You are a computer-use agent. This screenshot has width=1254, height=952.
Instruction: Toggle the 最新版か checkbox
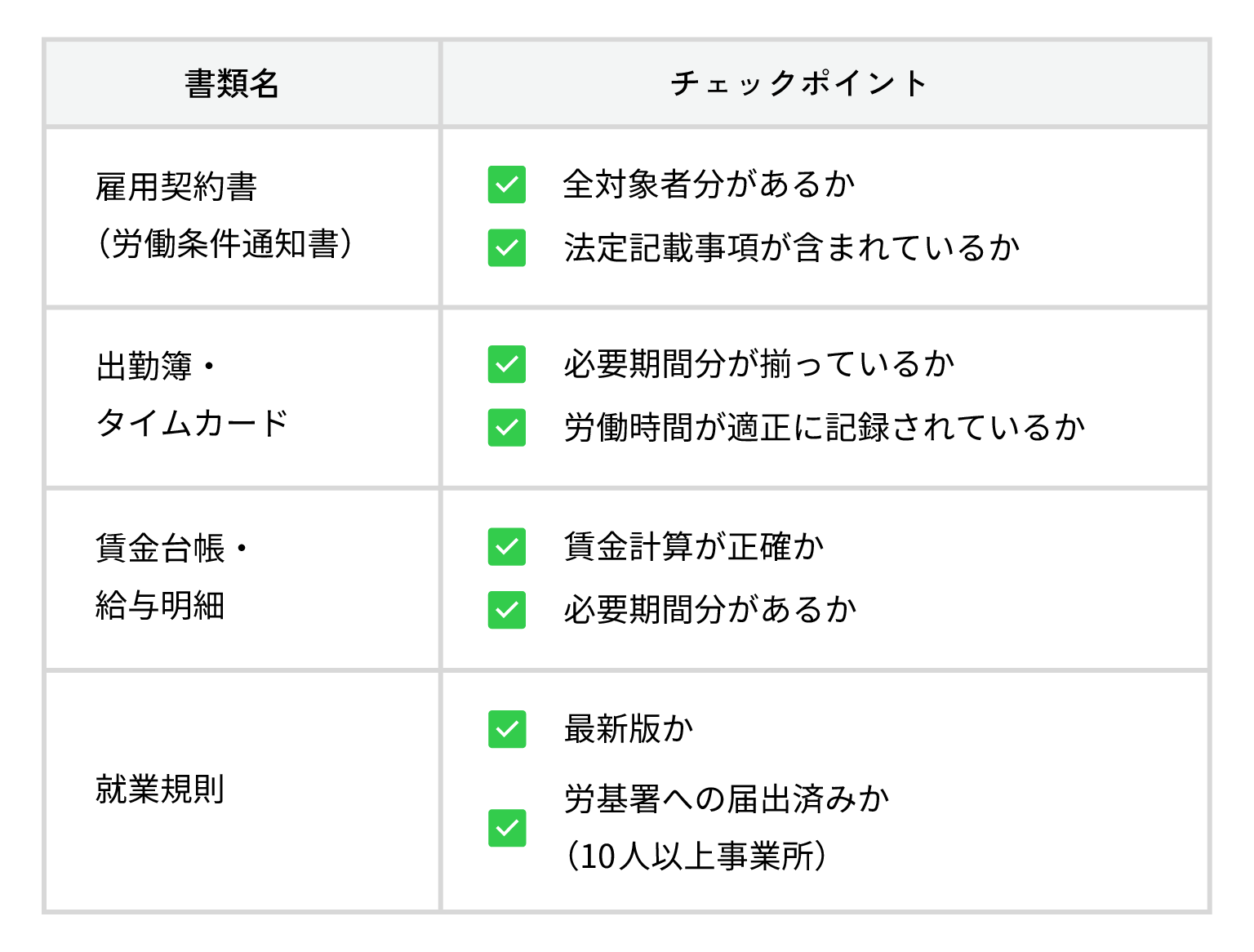[x=507, y=729]
